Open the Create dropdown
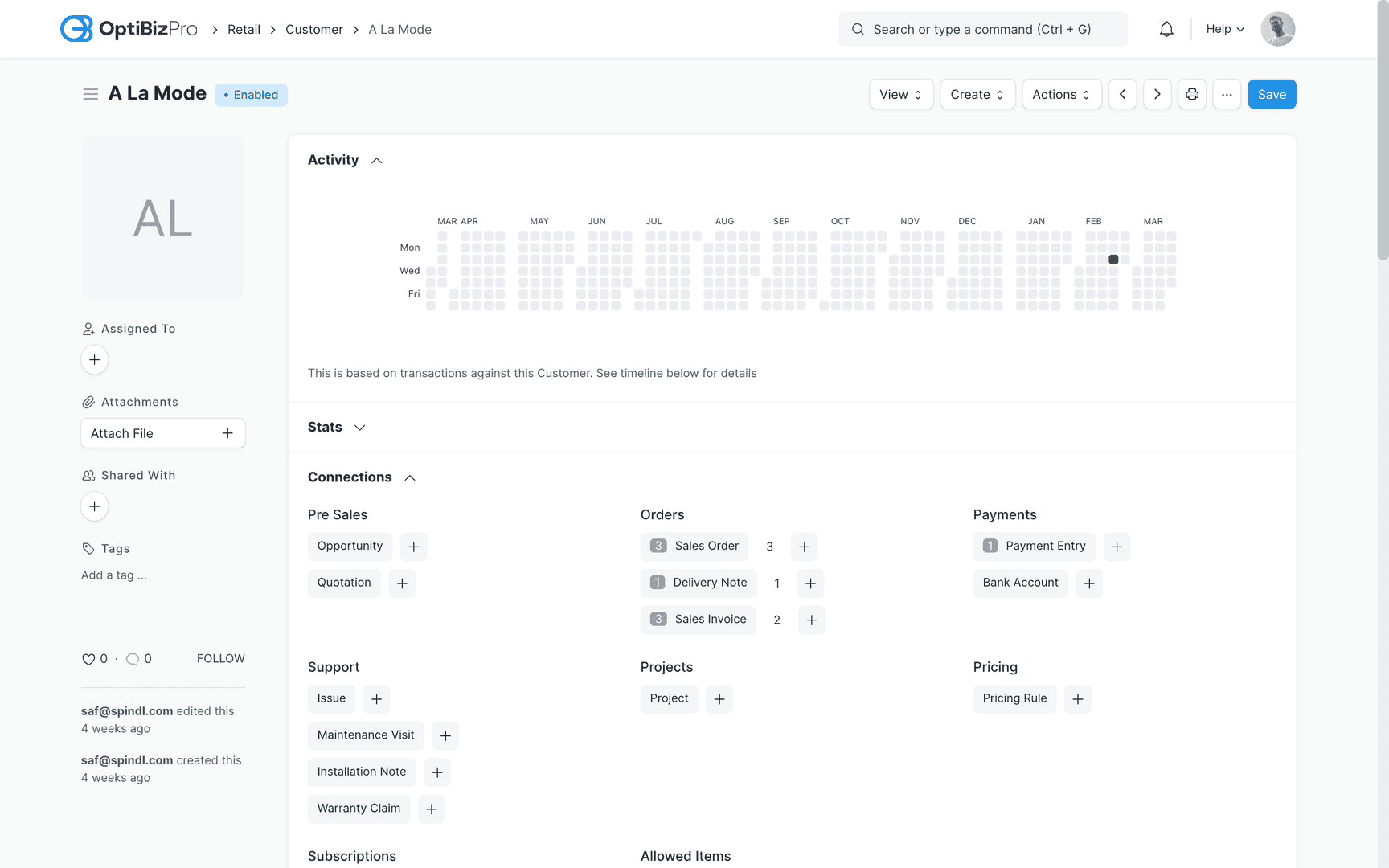1389x868 pixels. [977, 94]
